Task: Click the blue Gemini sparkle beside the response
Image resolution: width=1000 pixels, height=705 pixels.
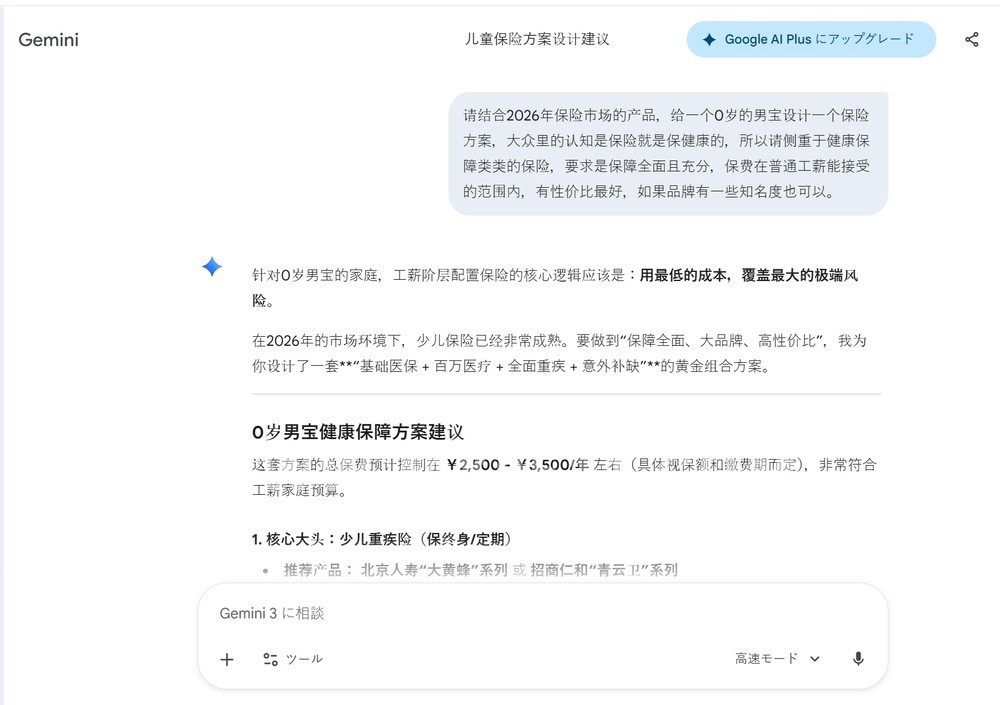Action: [x=212, y=267]
